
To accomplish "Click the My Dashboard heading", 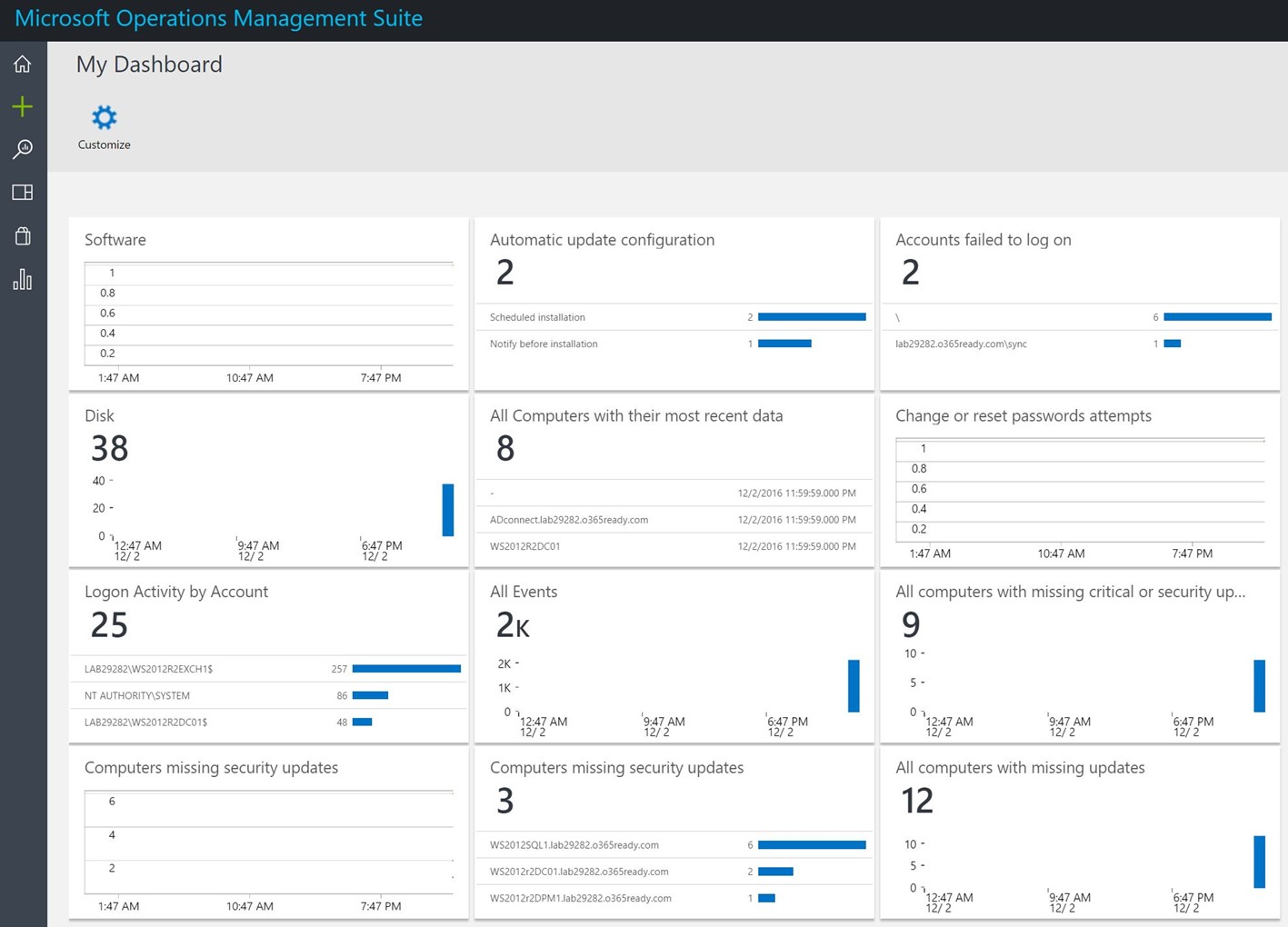I will [149, 65].
